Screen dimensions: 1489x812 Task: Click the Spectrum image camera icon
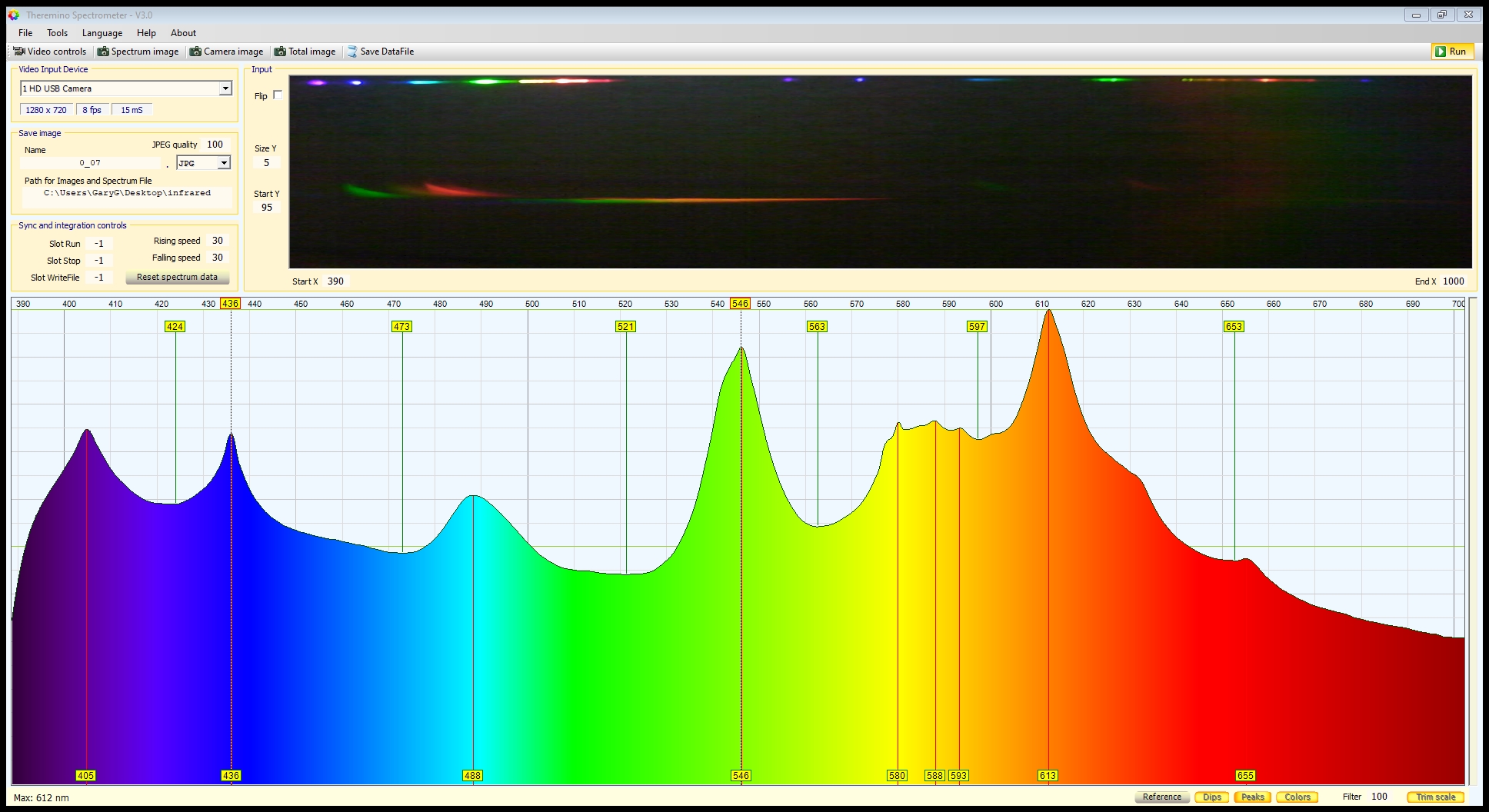103,52
